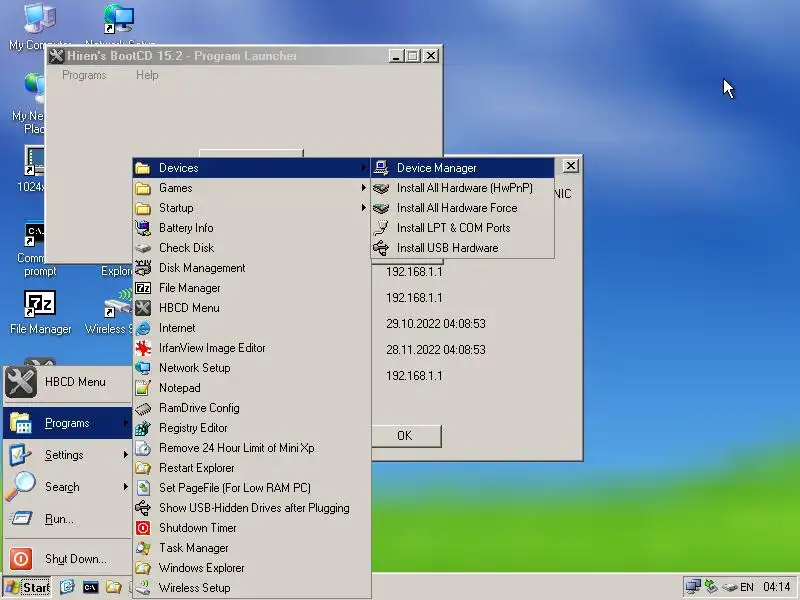Click the Notepad icon
The image size is (800, 600).
click(143, 388)
